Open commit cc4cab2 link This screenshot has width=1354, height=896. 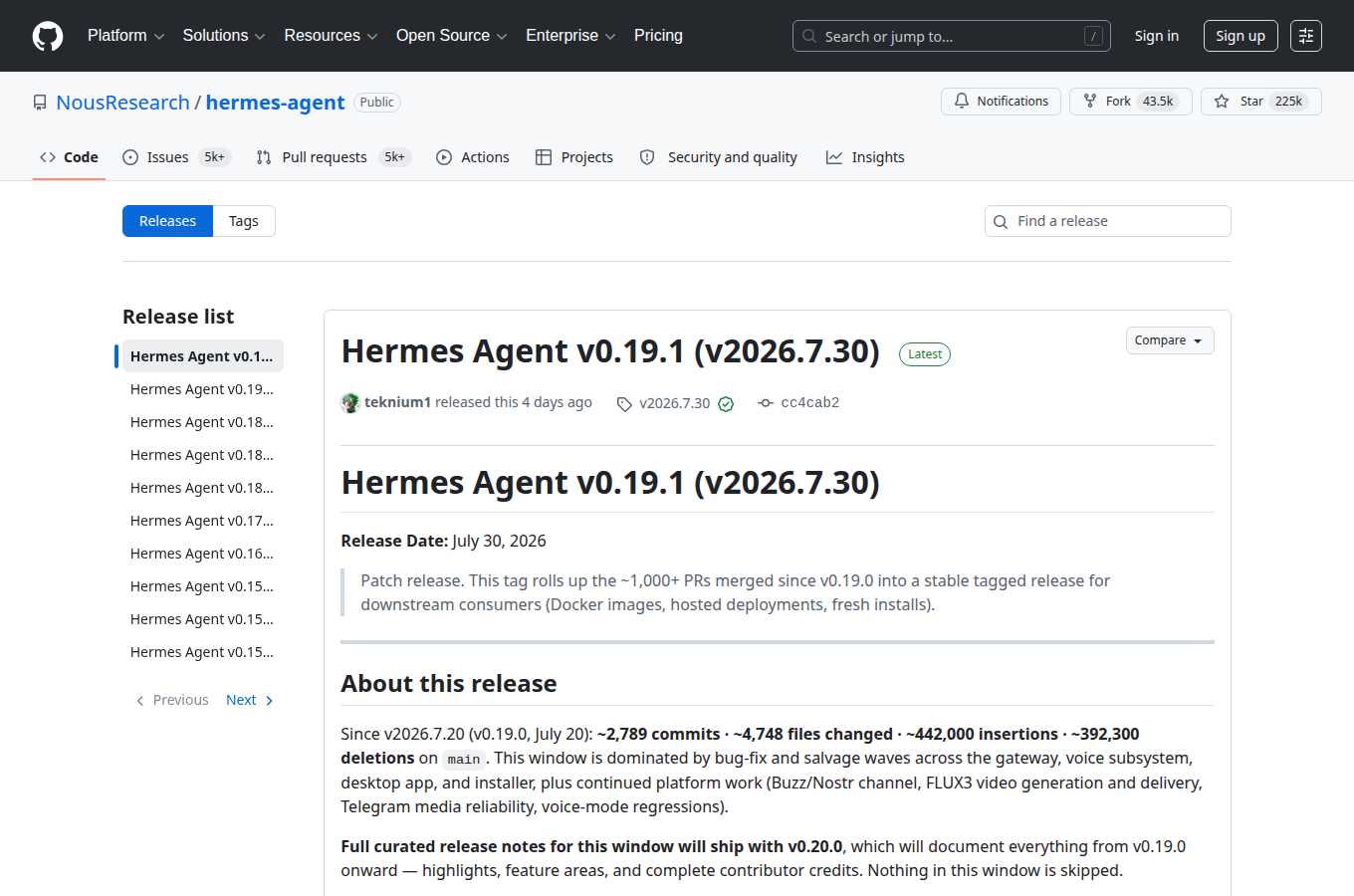coord(810,402)
